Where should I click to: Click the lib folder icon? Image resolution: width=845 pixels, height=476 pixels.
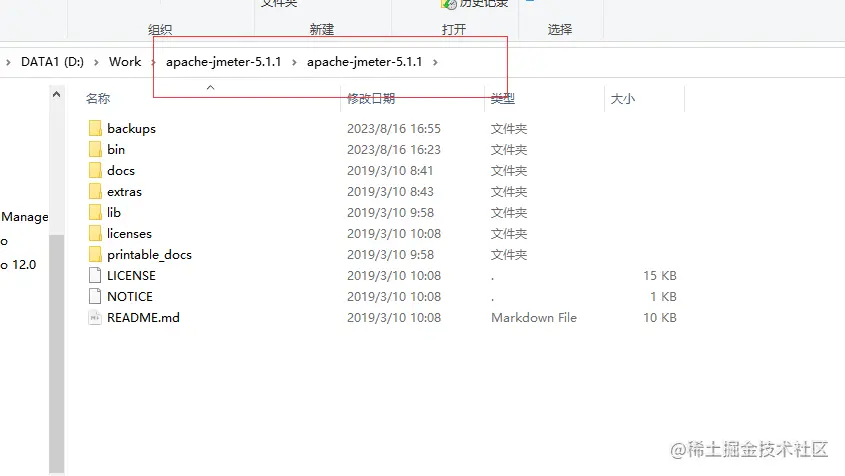[95, 212]
